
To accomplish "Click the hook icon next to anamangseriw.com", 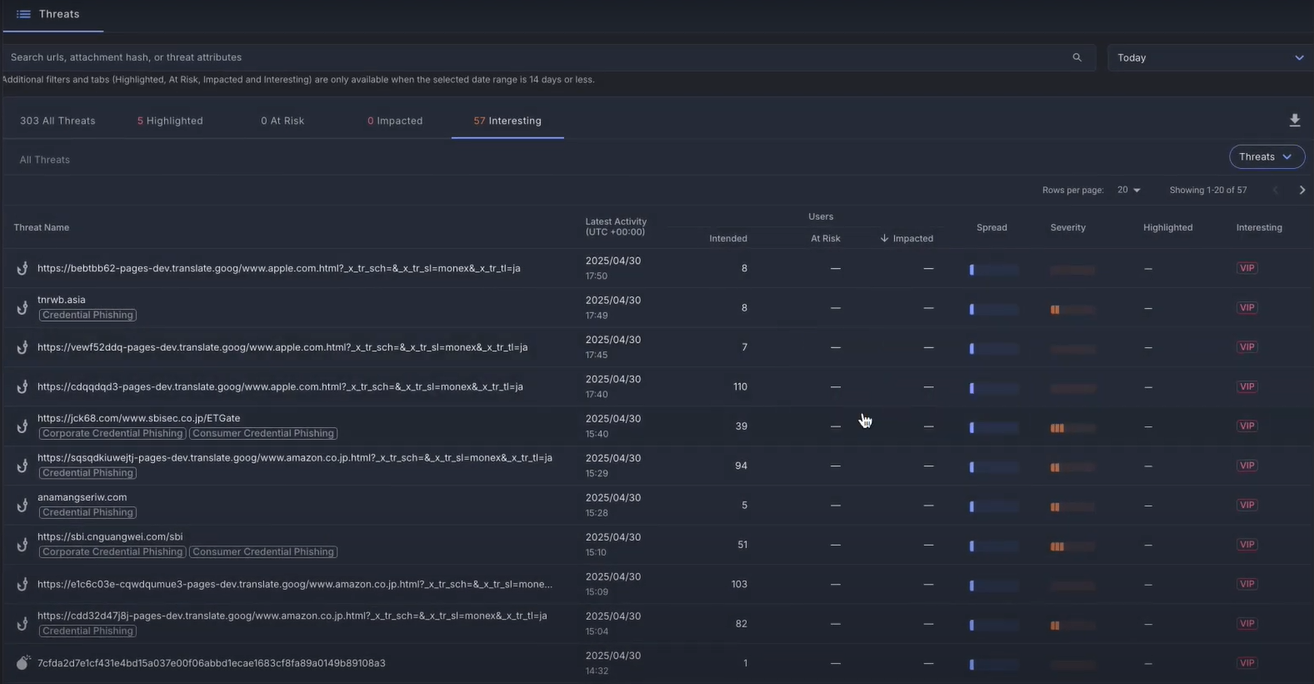I will 21,504.
